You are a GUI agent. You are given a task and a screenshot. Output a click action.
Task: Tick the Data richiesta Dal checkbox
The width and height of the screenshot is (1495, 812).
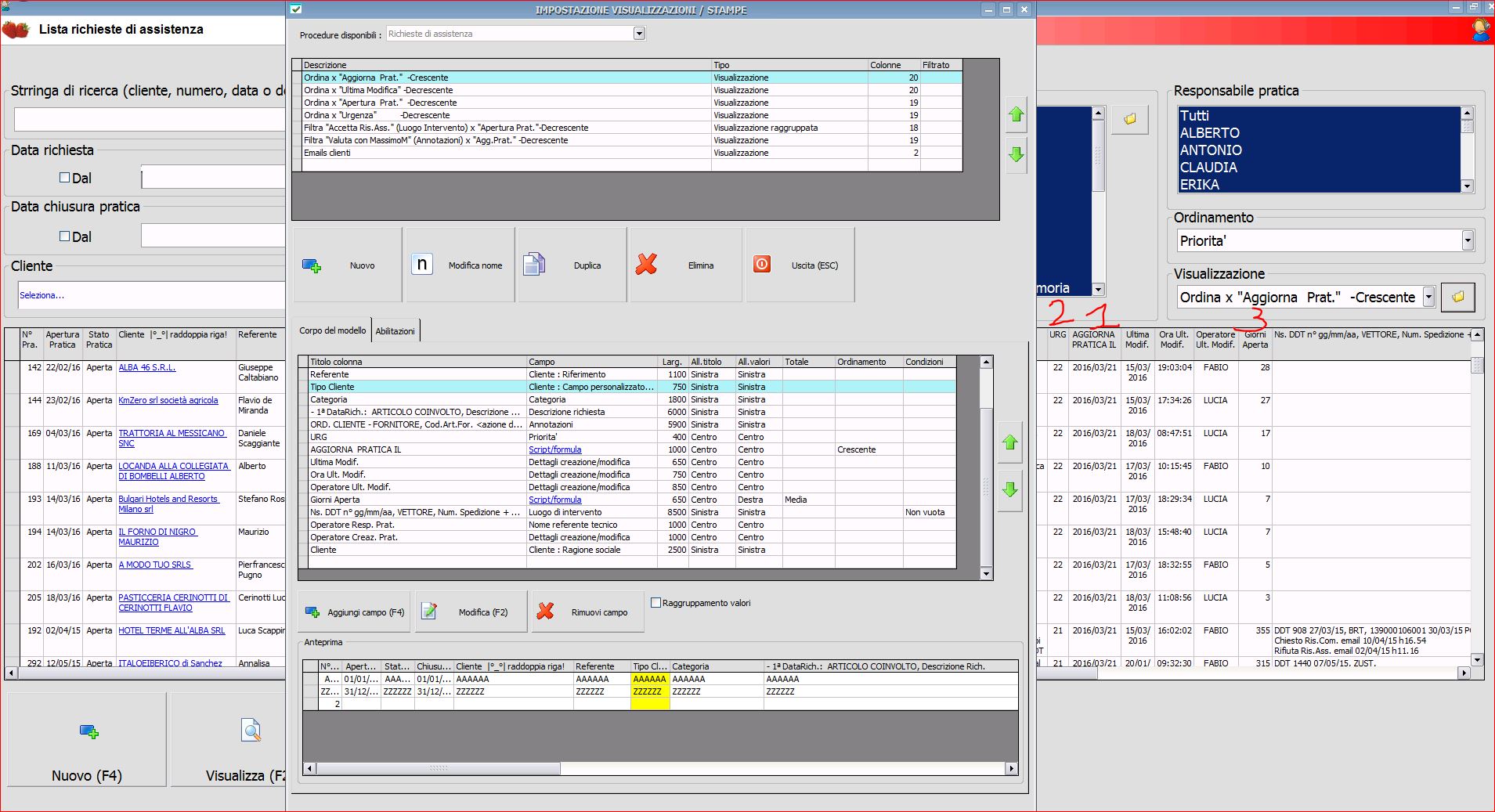point(65,178)
